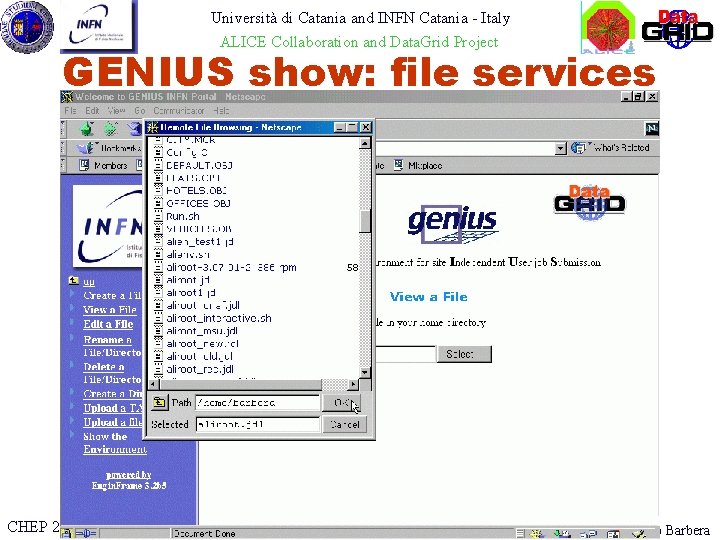Click the Forward arrow in Netscape toolbar
720x540 pixels.
(110, 129)
